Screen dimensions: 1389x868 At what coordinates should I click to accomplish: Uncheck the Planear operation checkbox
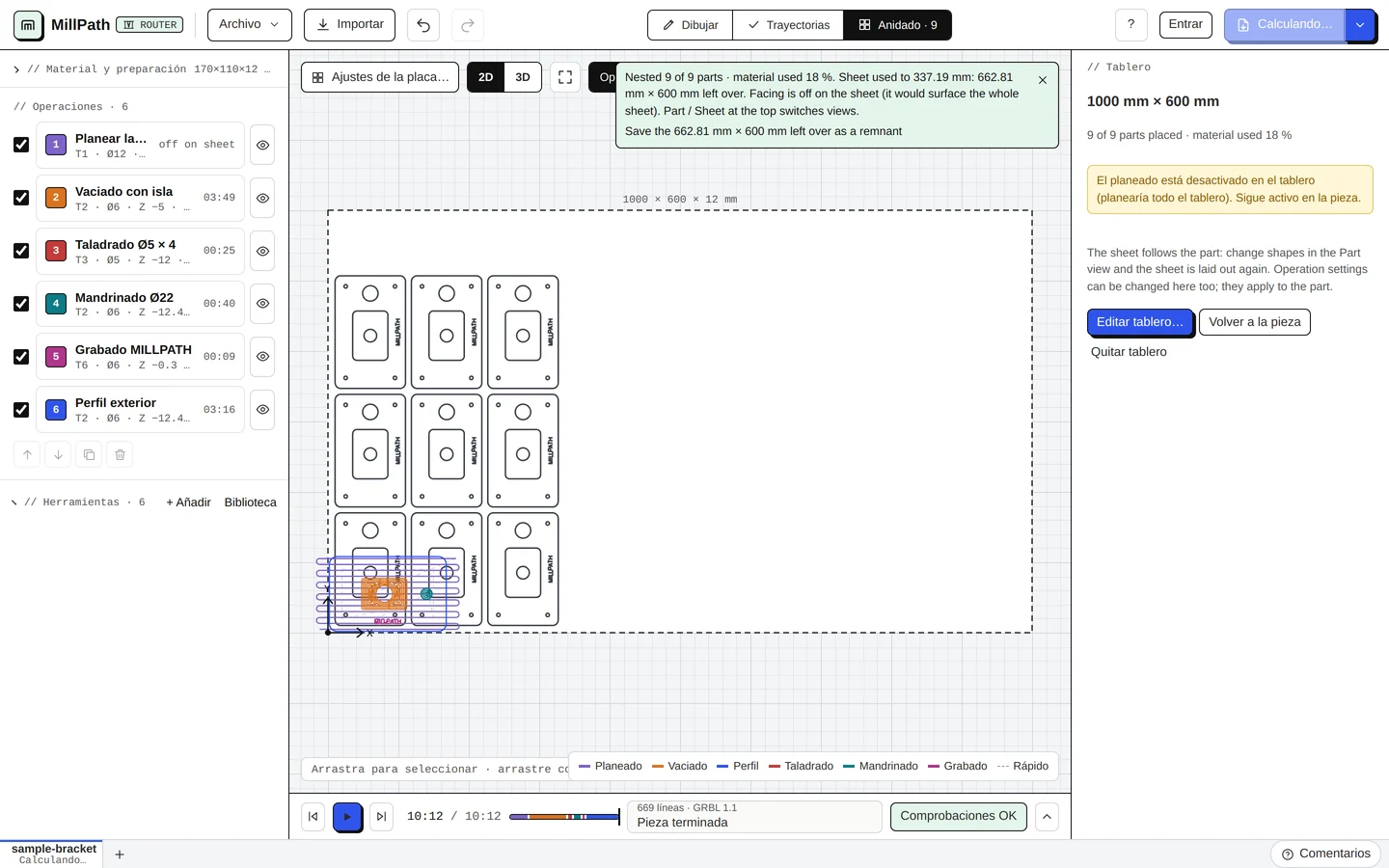[21, 145]
